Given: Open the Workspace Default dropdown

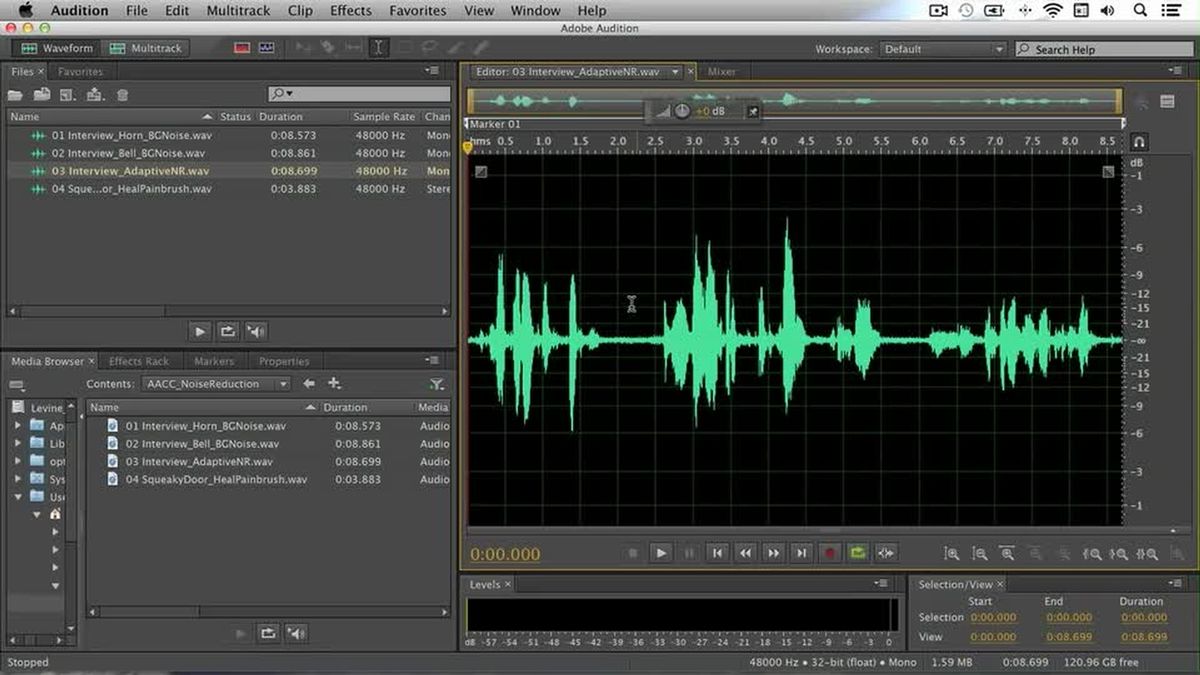Looking at the screenshot, I should 942,49.
